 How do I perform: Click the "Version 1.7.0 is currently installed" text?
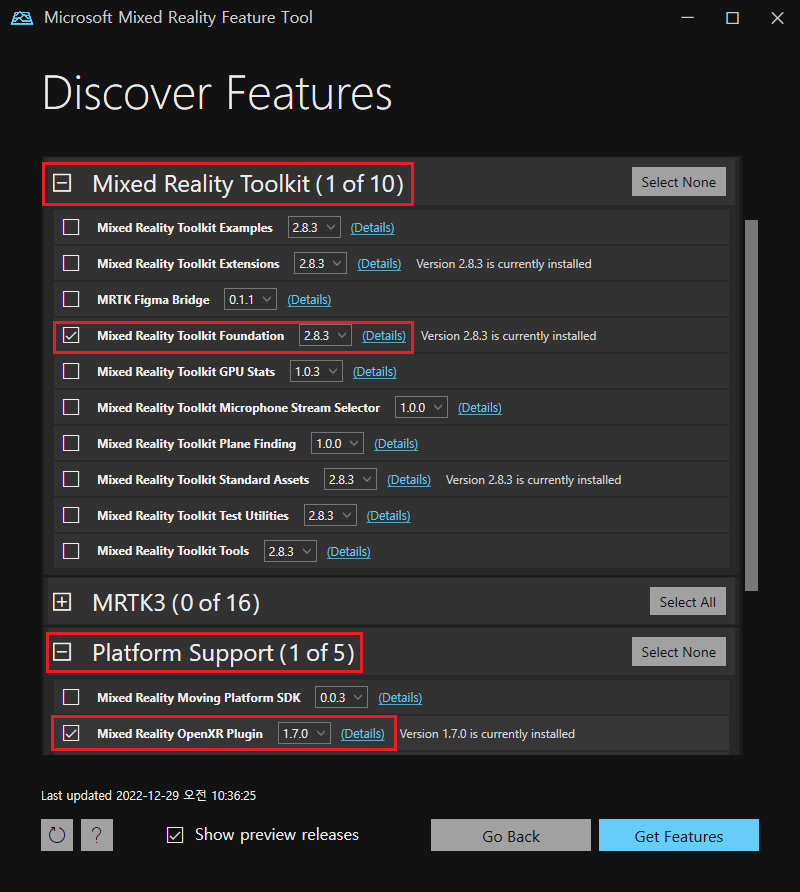pos(487,734)
